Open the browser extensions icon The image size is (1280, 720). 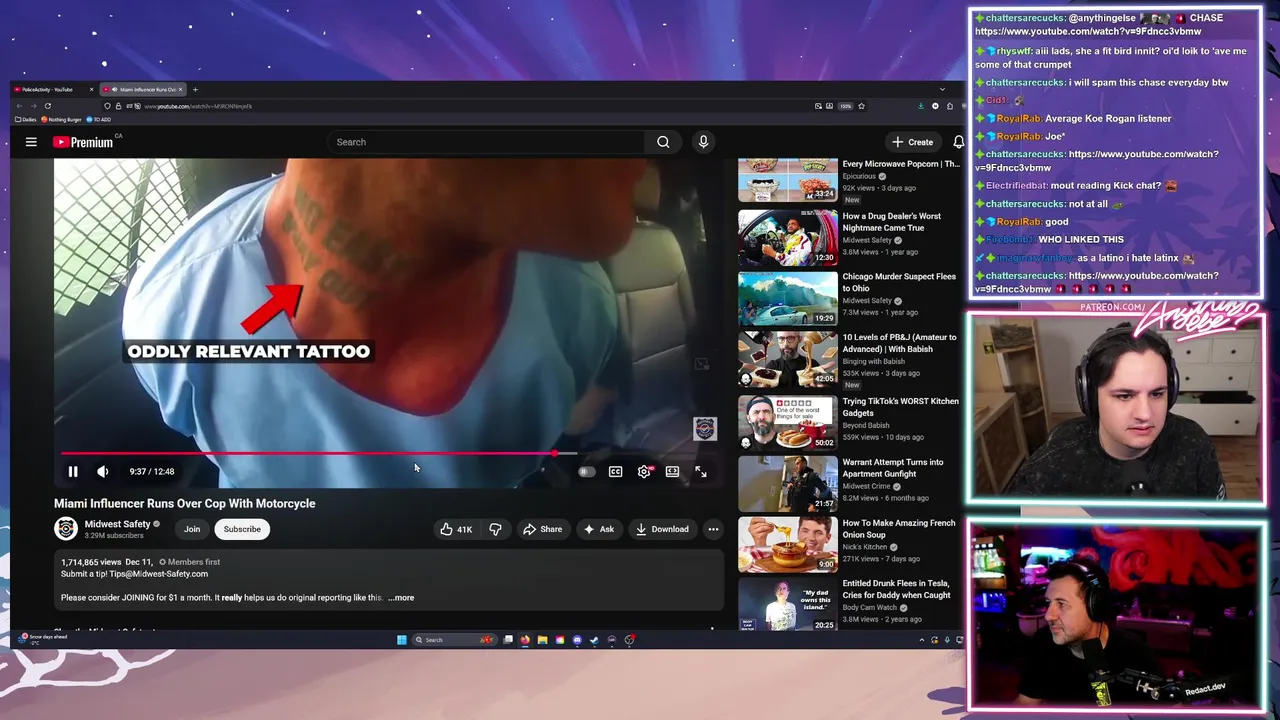949,106
